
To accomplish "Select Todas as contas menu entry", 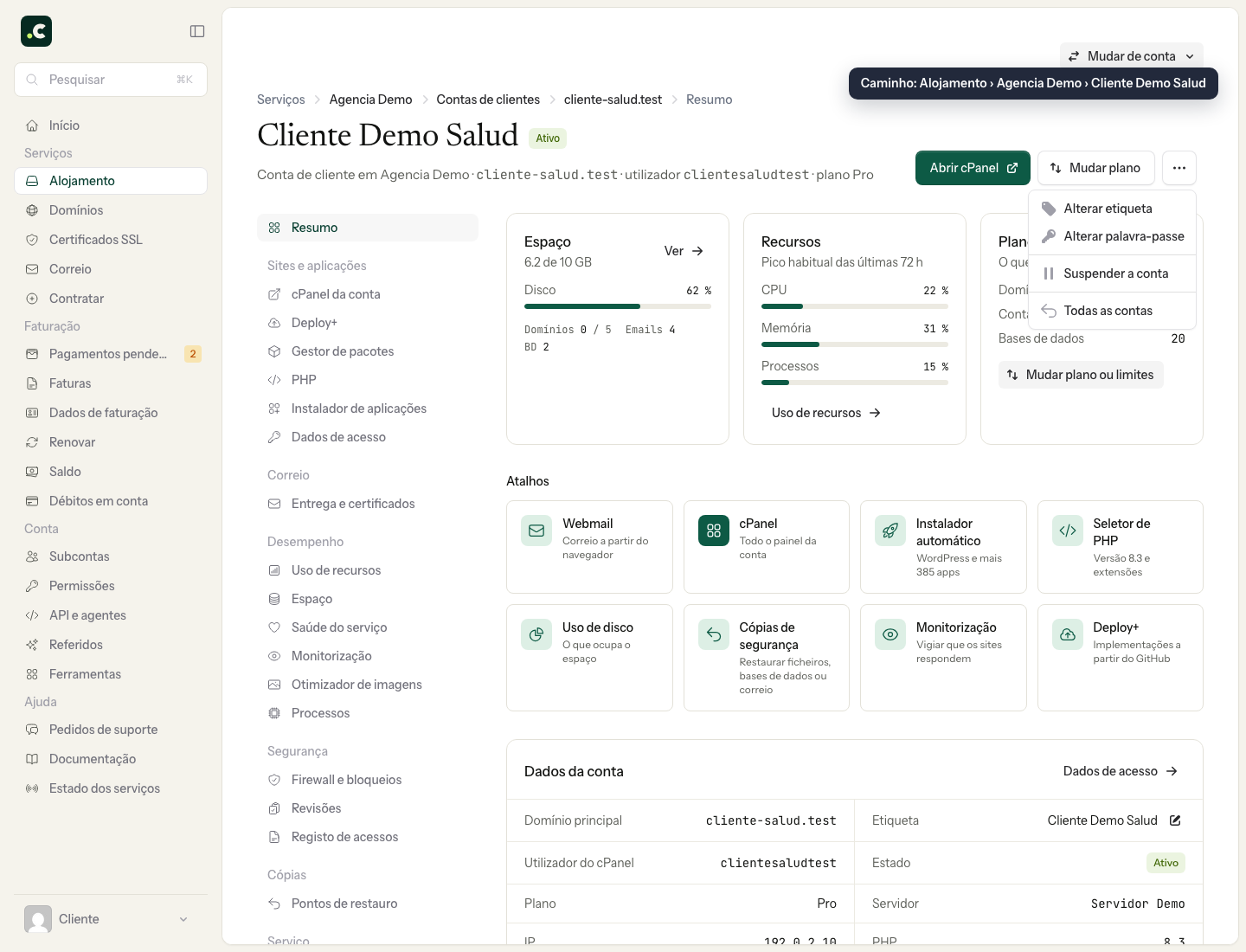I will click(1113, 311).
